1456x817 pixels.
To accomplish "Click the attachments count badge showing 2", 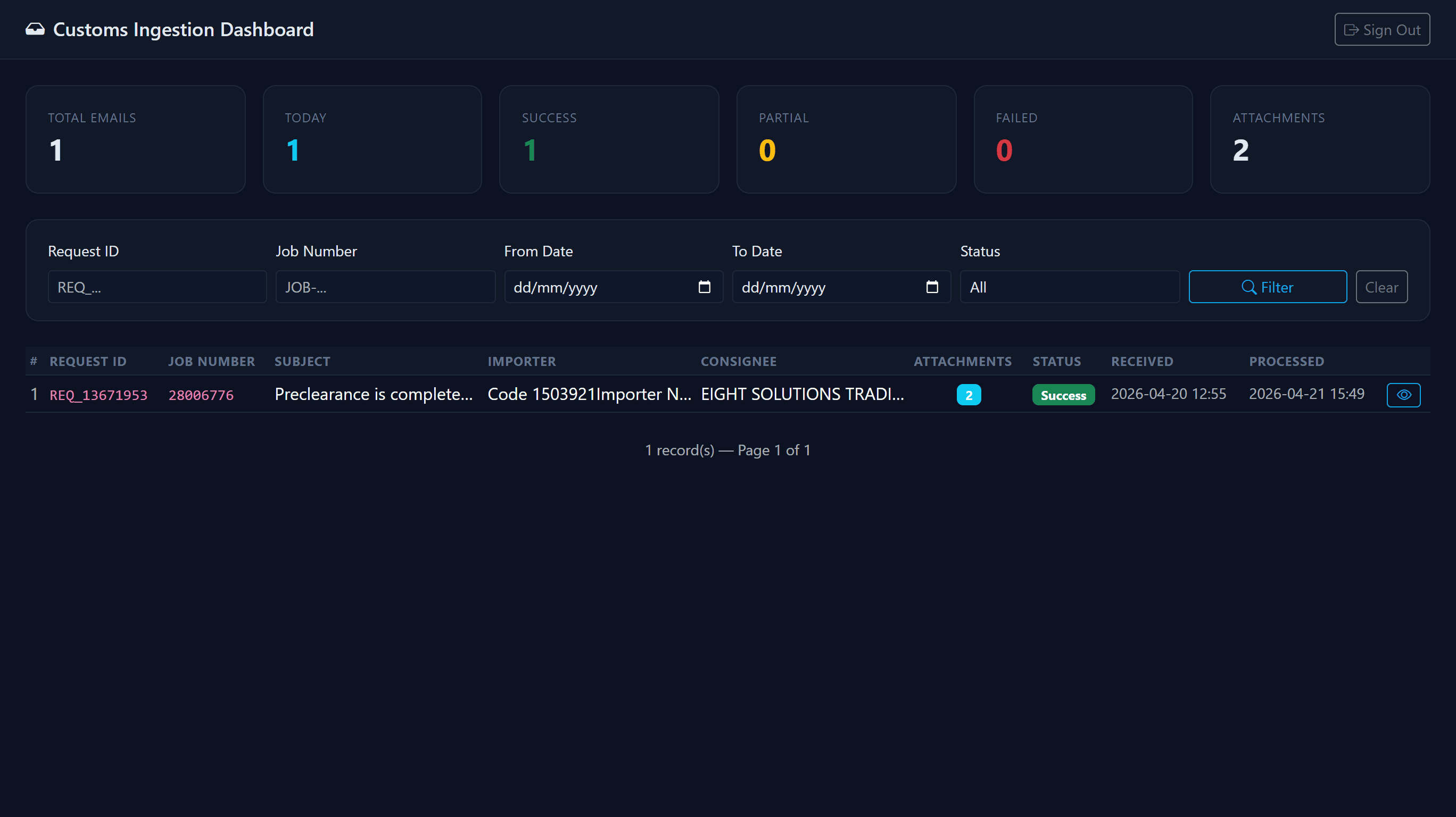I will [969, 394].
